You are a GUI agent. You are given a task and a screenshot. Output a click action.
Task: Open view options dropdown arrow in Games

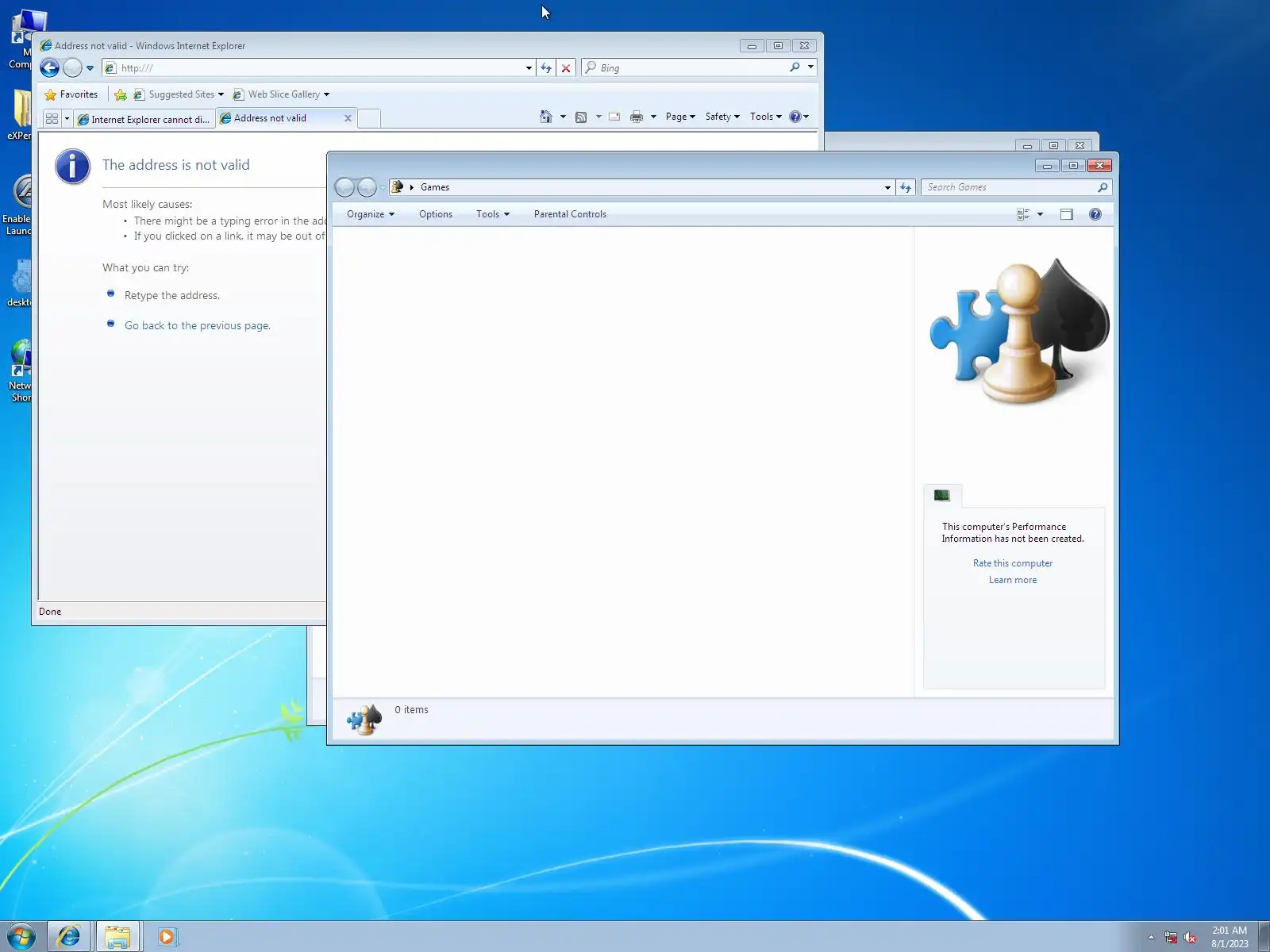tap(1040, 214)
